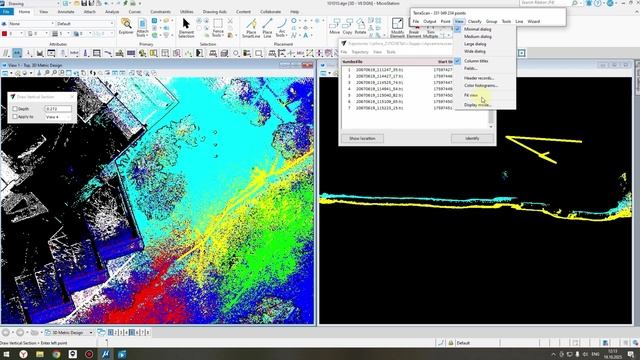Open the Windows Start button

coord(7,354)
